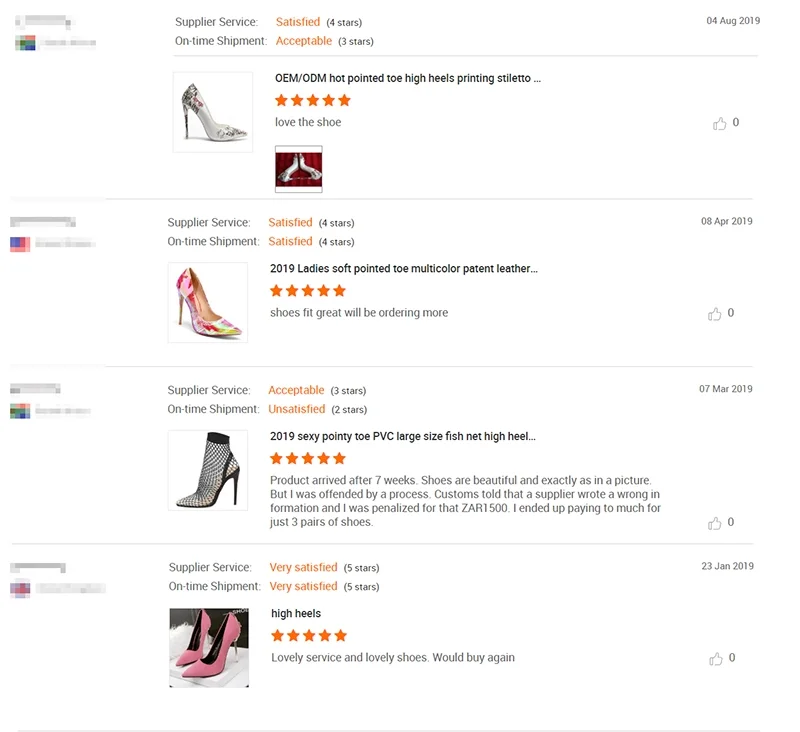Click thumbs-up on "shoes fit great" review
This screenshot has width=800, height=732.
[715, 314]
